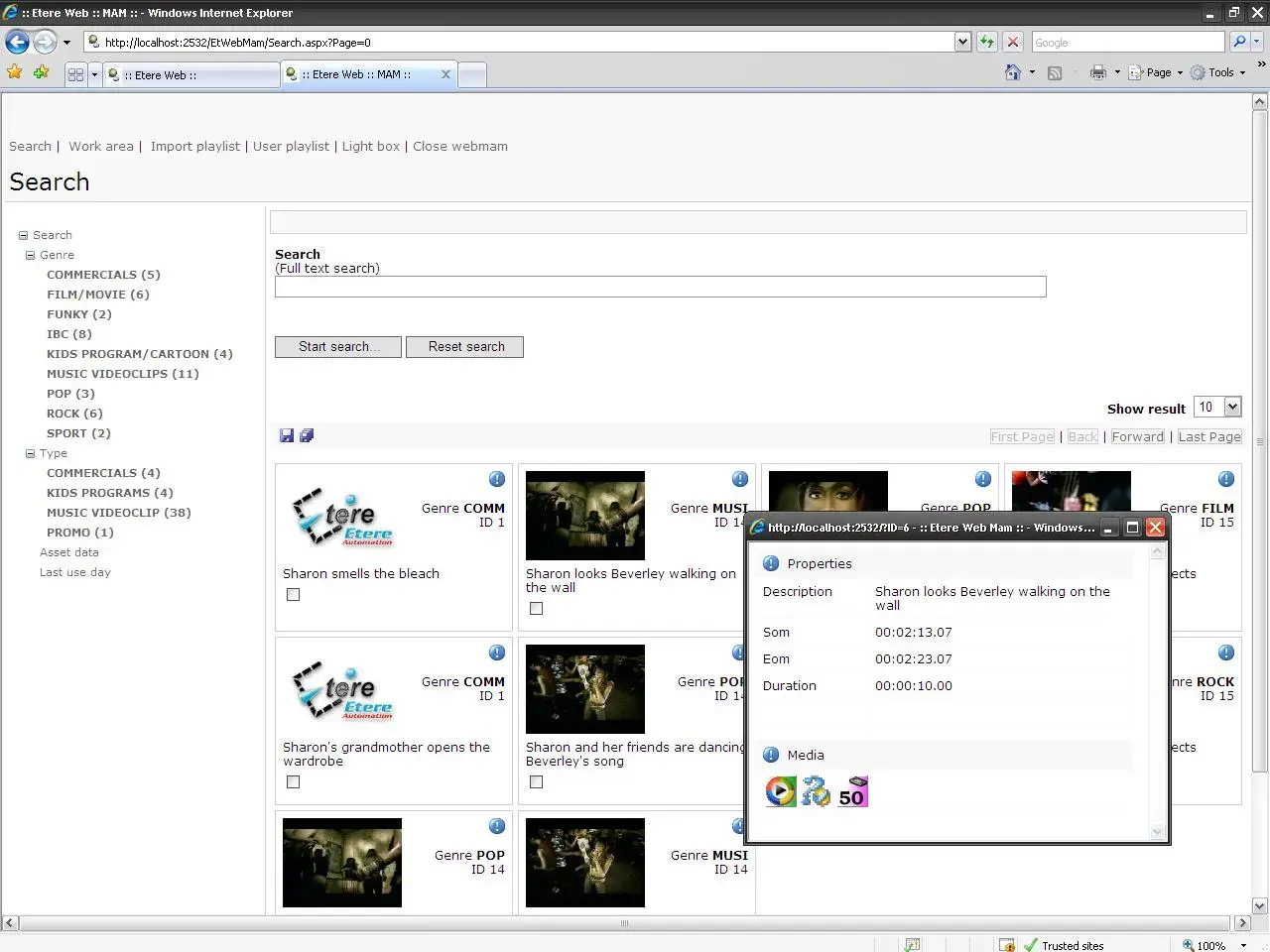Collapse the Type tree node

click(x=31, y=453)
